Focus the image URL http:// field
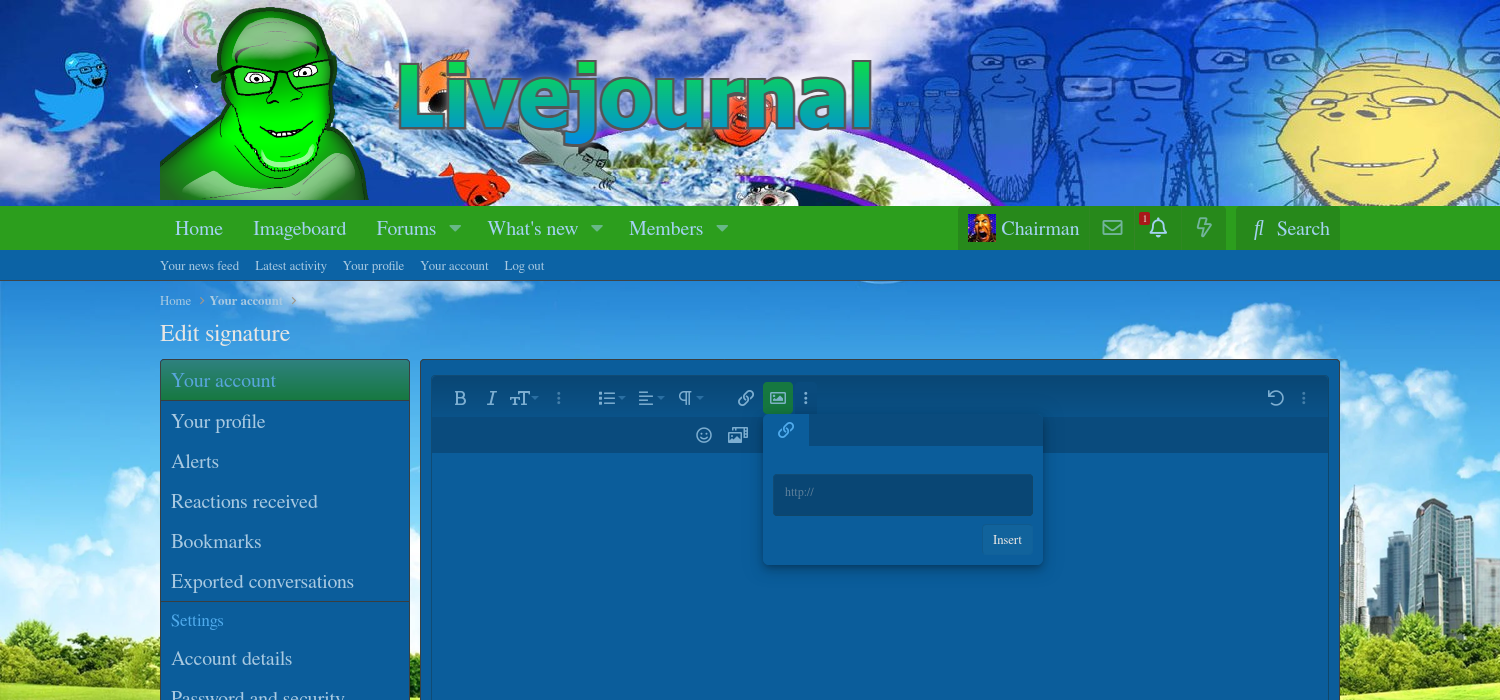Screen dimensions: 1500x700 [x=903, y=495]
